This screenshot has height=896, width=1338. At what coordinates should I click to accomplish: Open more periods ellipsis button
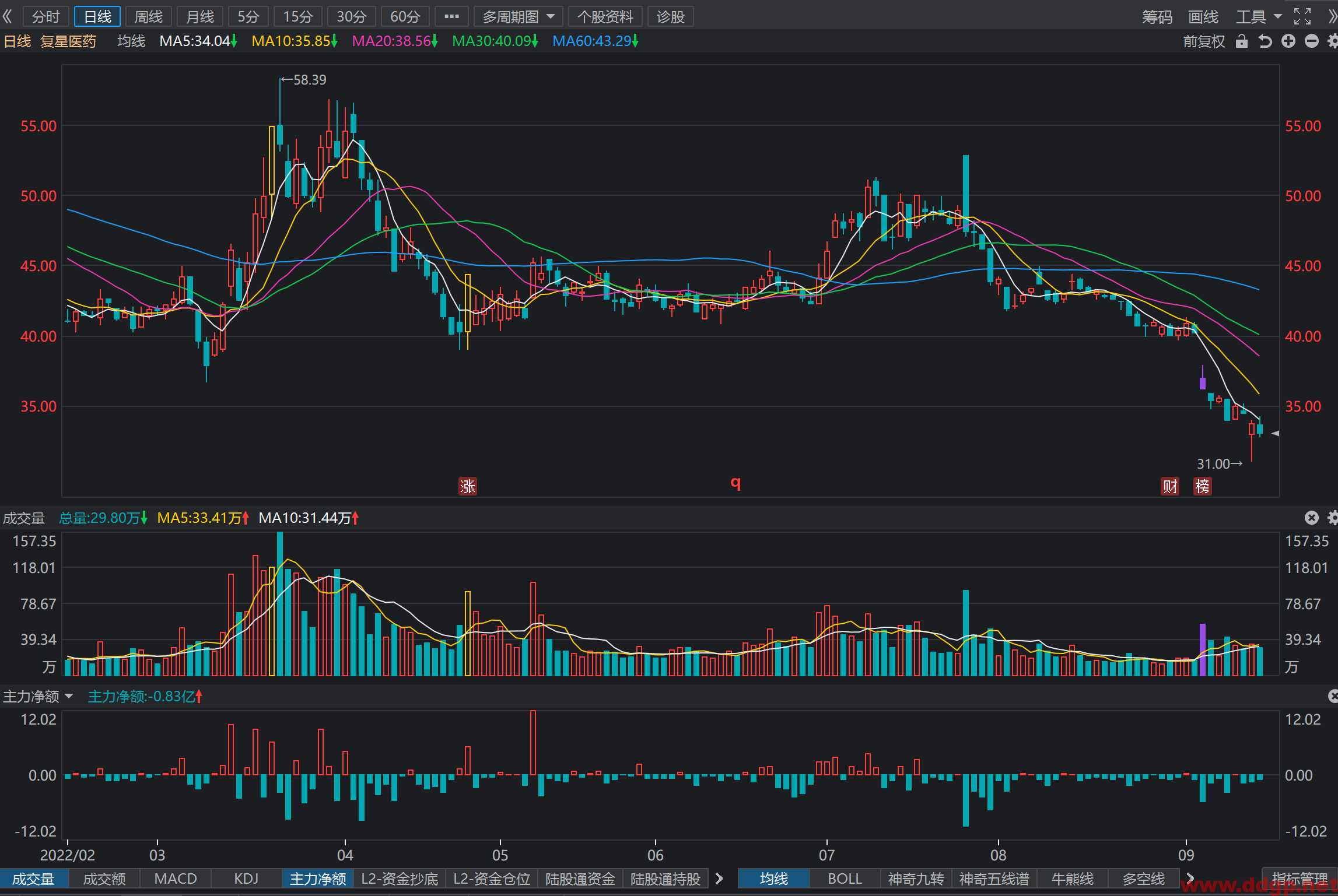(x=451, y=16)
